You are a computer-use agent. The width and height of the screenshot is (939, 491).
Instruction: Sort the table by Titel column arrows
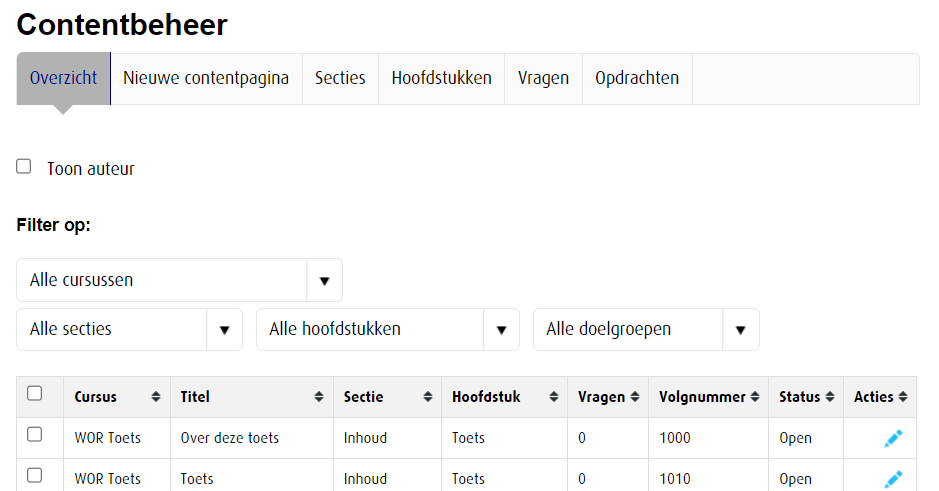(319, 397)
